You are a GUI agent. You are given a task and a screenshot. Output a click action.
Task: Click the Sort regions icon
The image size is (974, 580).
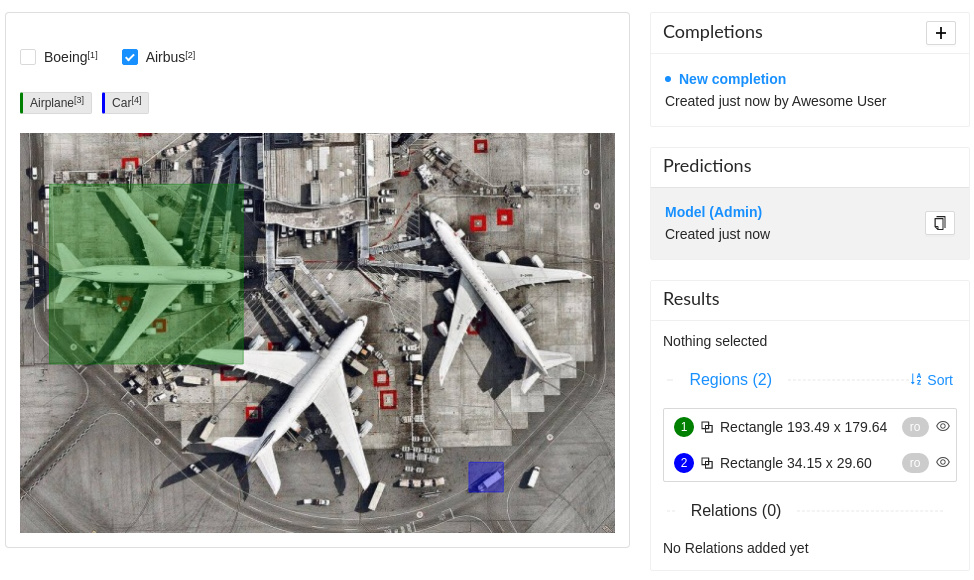(916, 379)
